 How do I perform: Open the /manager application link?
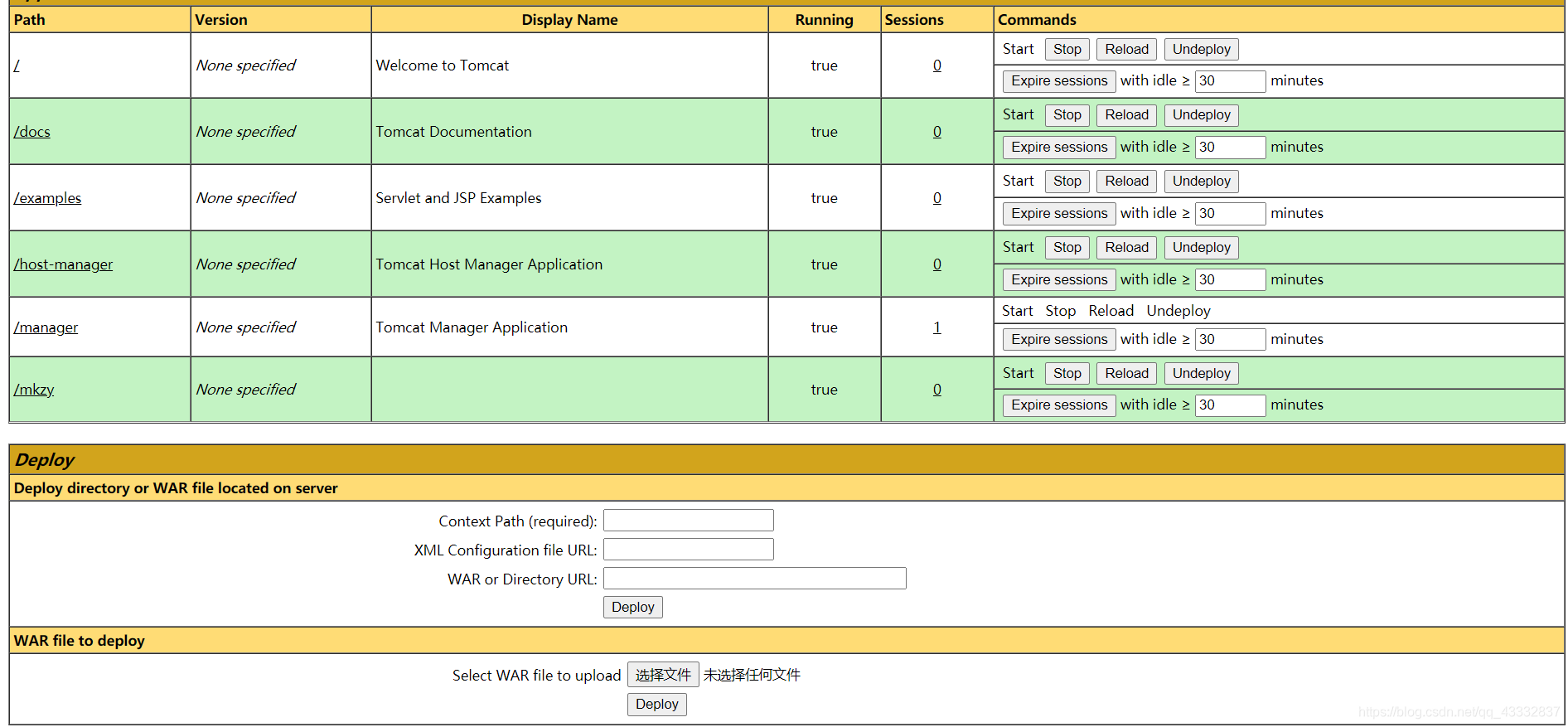[x=46, y=327]
